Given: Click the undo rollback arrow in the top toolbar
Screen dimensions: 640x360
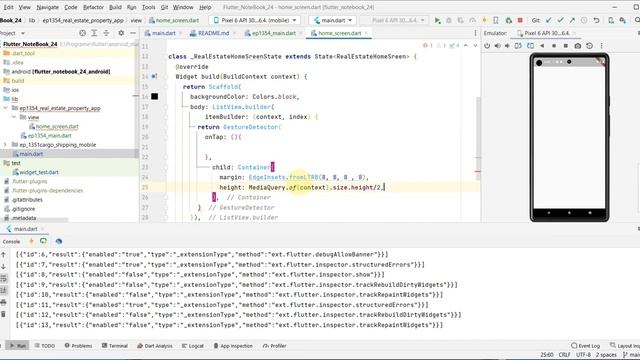Looking at the screenshot, I should pos(596,20).
